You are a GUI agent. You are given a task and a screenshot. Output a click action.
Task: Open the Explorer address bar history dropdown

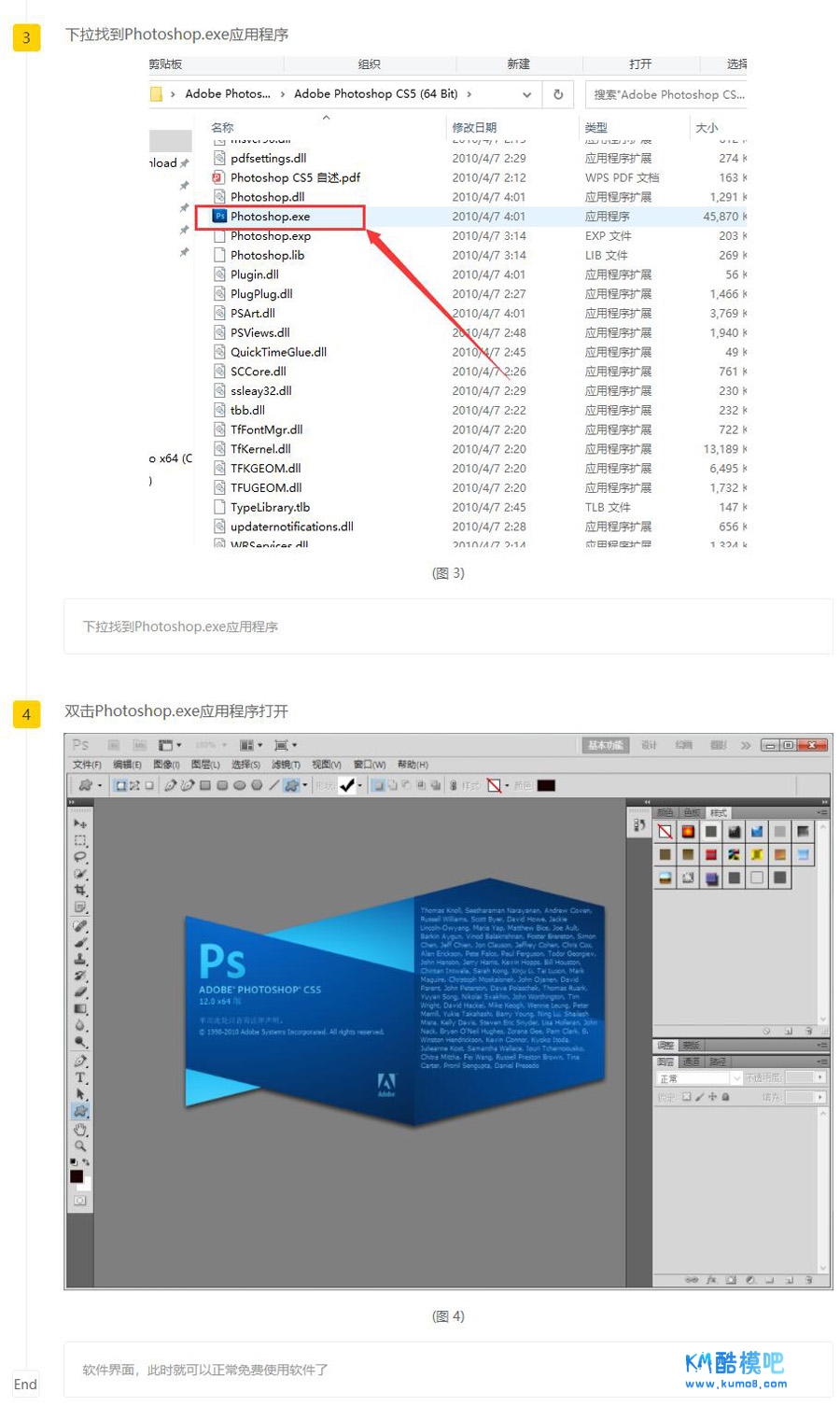[x=526, y=94]
